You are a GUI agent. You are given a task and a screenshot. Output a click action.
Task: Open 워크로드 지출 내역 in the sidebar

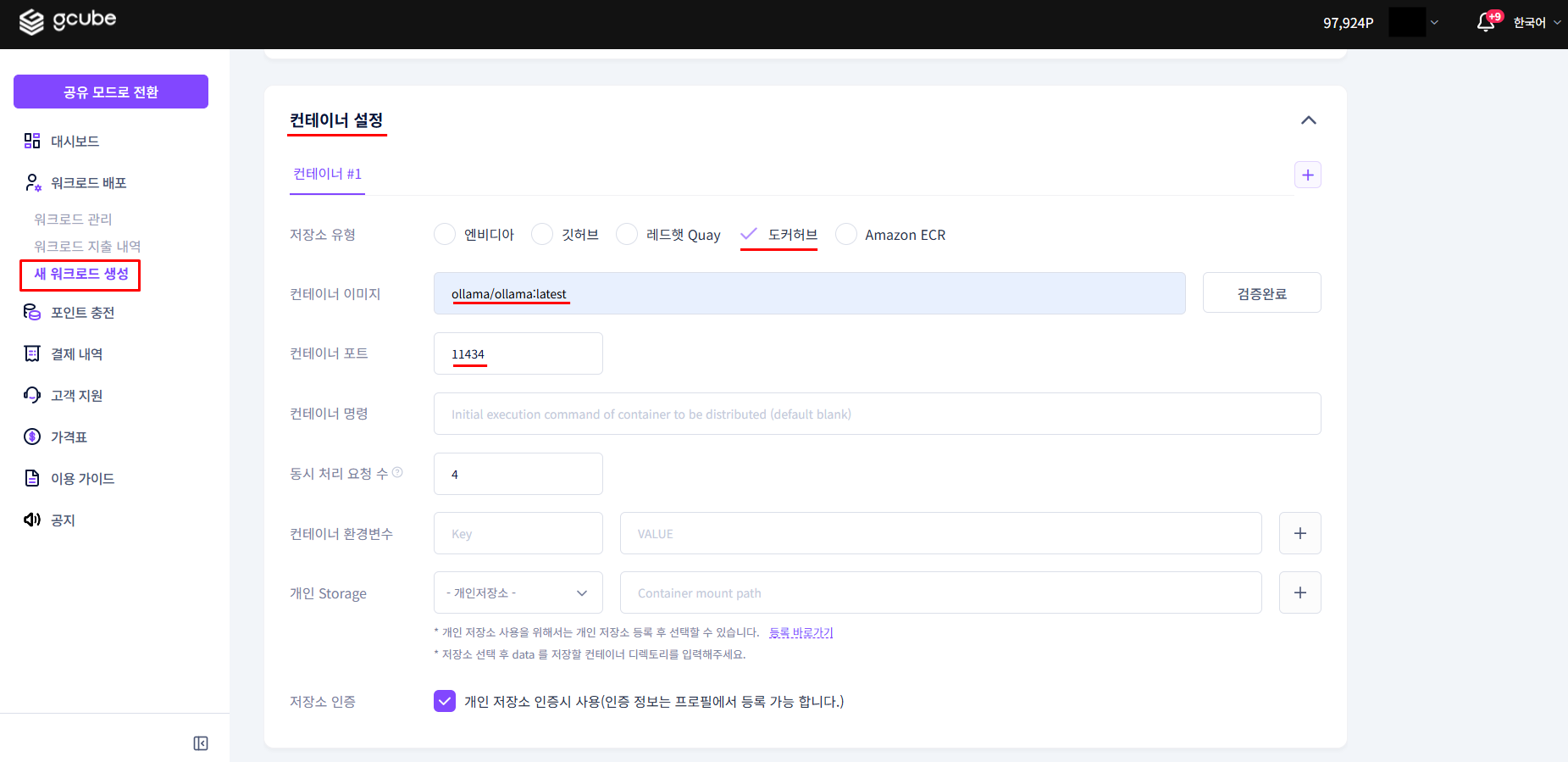pyautogui.click(x=87, y=246)
